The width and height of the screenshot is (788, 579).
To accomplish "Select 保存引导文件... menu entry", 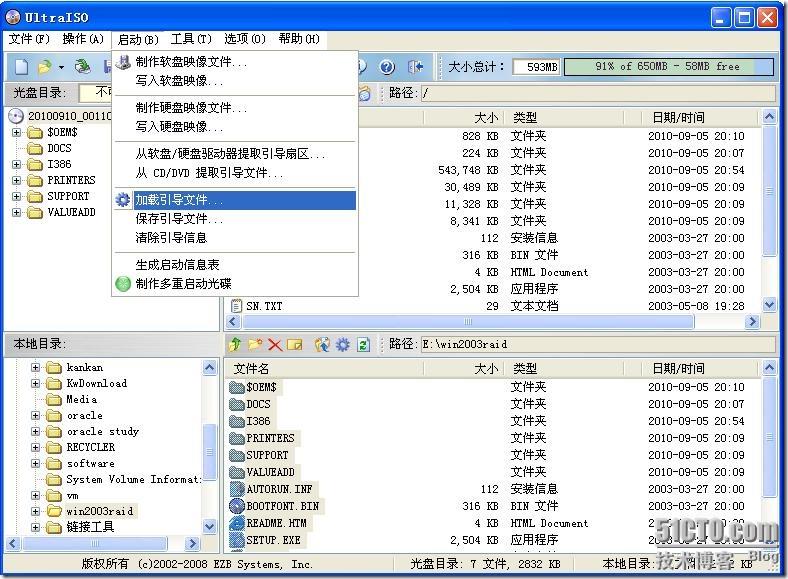I will (235, 219).
